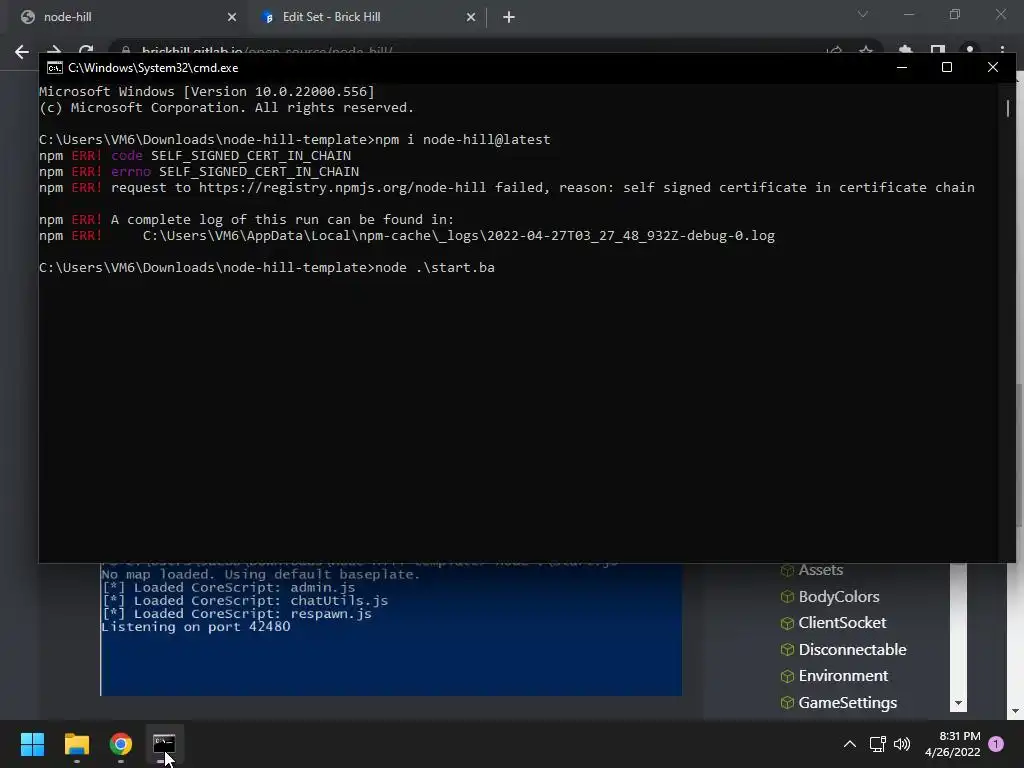This screenshot has height=768, width=1024.
Task: Click the GameSettings class cube icon
Action: pos(787,703)
